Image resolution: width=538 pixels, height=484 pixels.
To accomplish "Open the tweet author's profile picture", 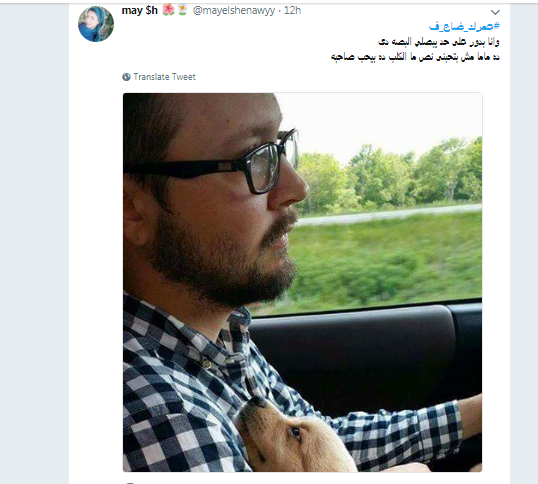I will point(96,24).
